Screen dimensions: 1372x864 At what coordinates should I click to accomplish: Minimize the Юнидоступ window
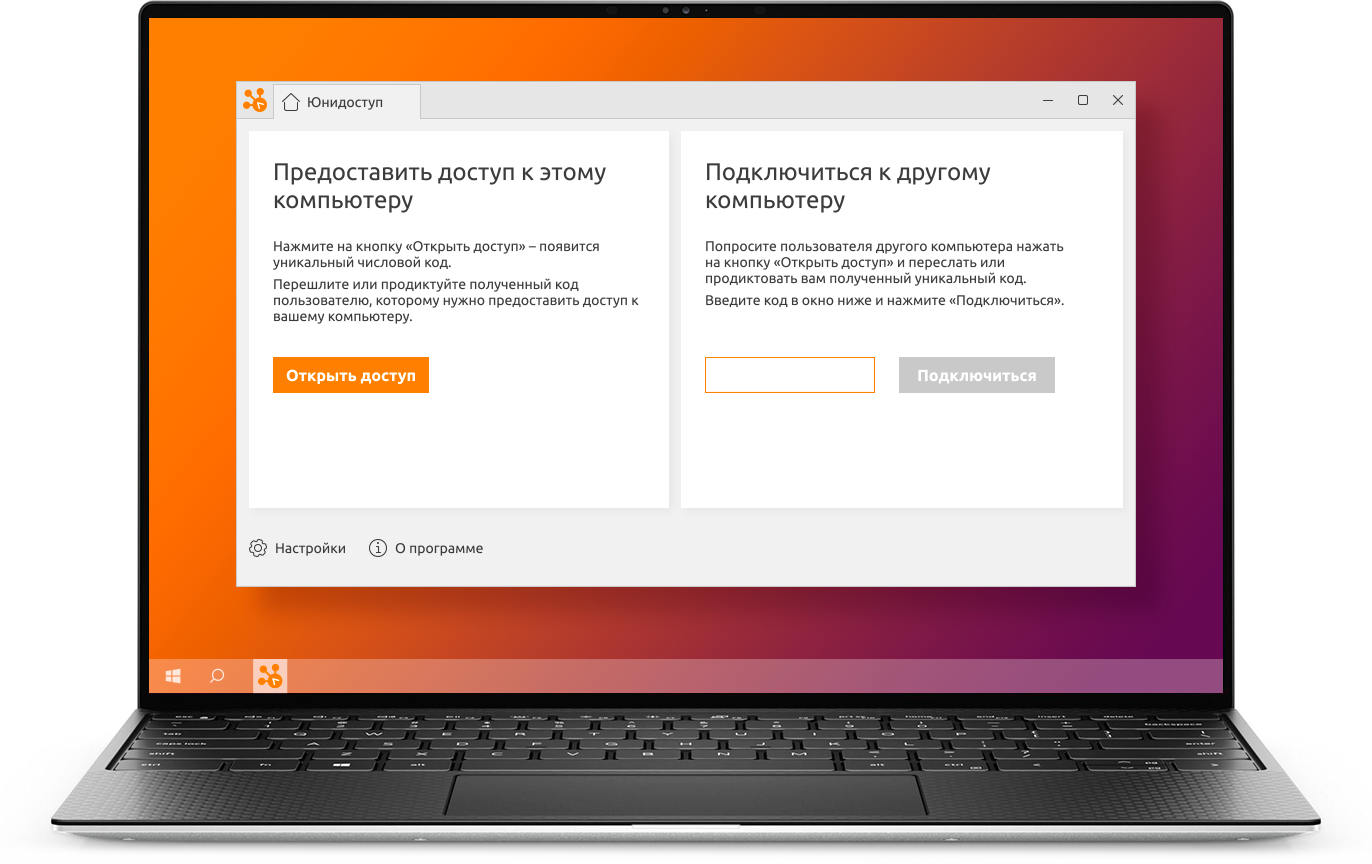(1048, 100)
